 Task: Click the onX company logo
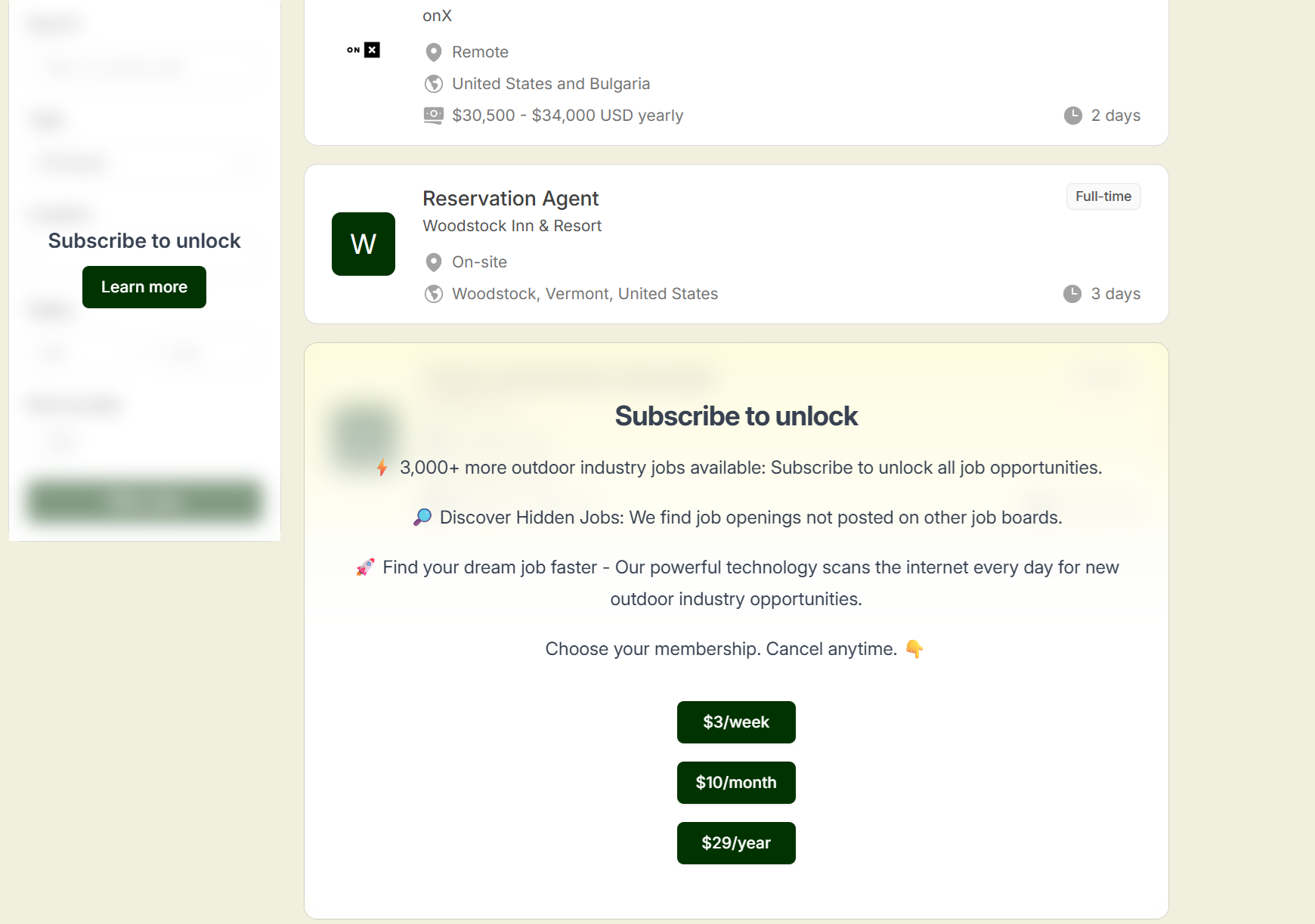pos(363,50)
